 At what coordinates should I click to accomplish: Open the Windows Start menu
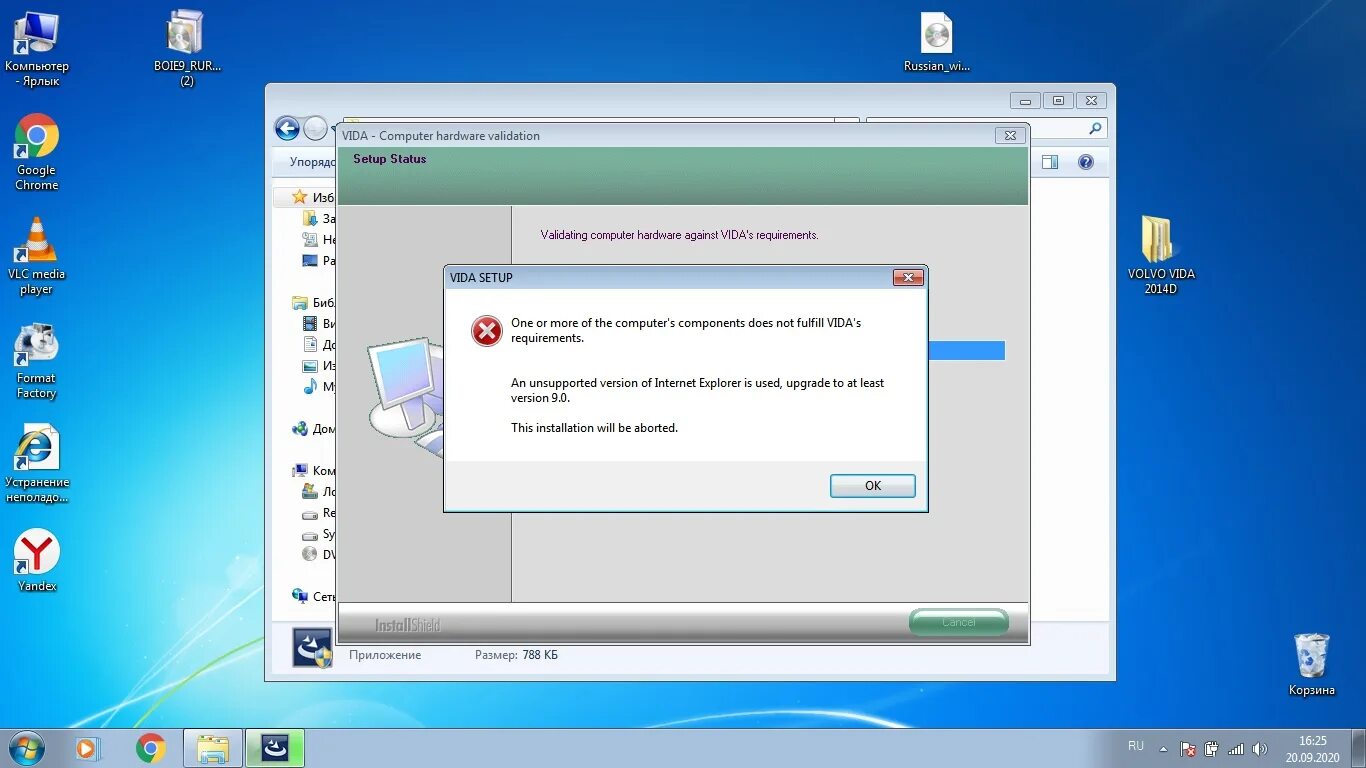click(26, 747)
